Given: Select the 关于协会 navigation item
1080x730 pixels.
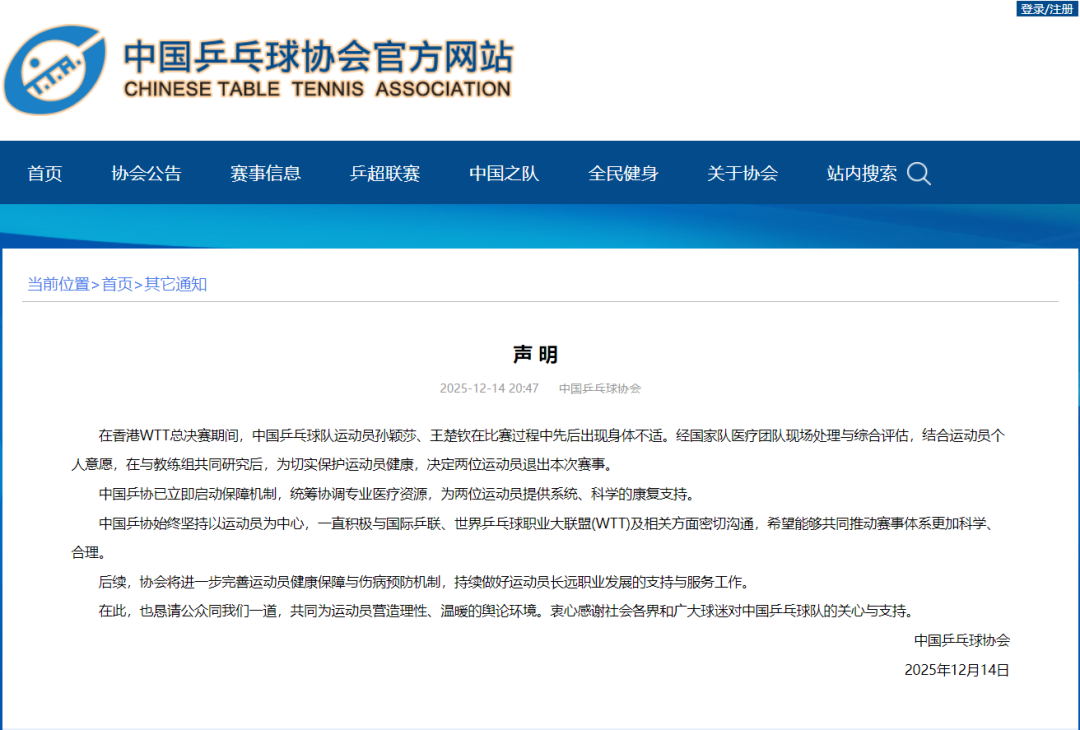Looking at the screenshot, I should 742,173.
